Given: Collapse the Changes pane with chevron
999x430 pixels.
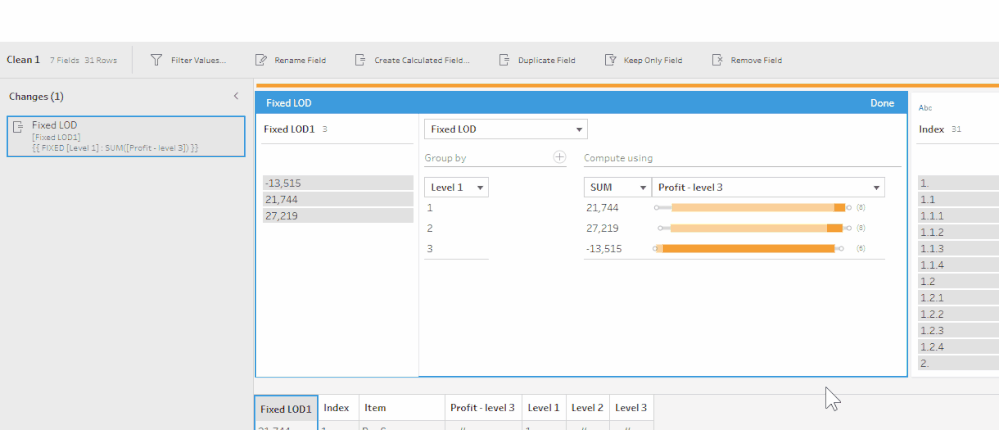Looking at the screenshot, I should [x=236, y=96].
